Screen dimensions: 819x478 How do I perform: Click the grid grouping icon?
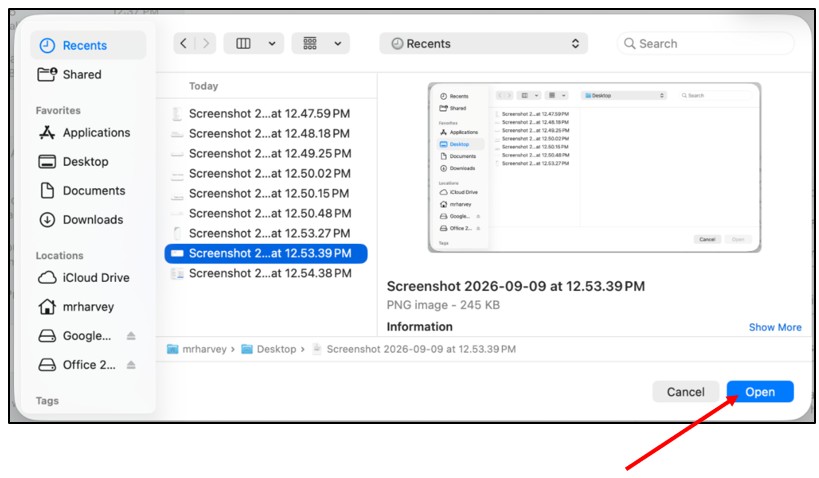click(x=310, y=43)
